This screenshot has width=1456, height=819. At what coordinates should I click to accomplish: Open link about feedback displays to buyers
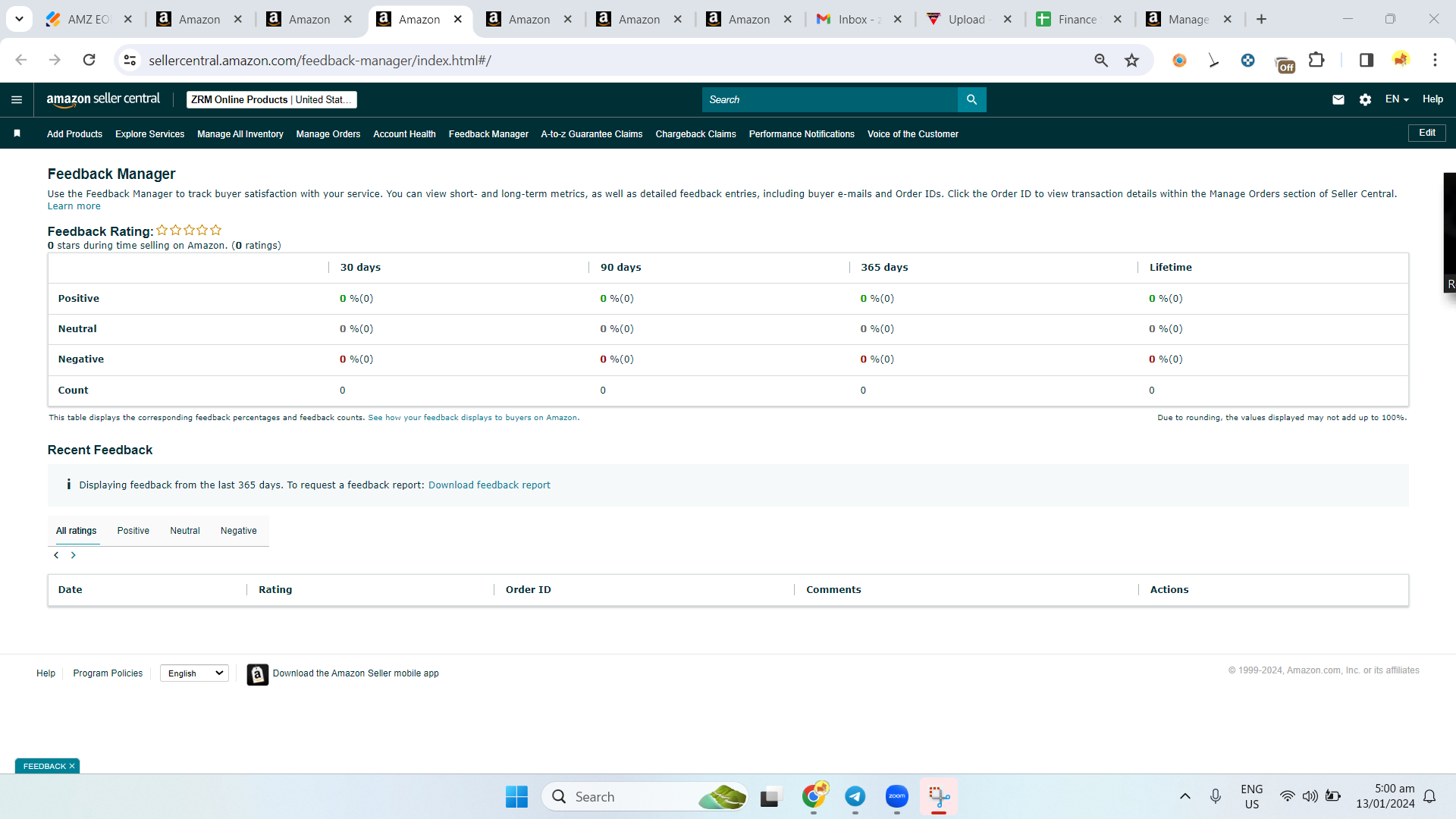click(473, 418)
